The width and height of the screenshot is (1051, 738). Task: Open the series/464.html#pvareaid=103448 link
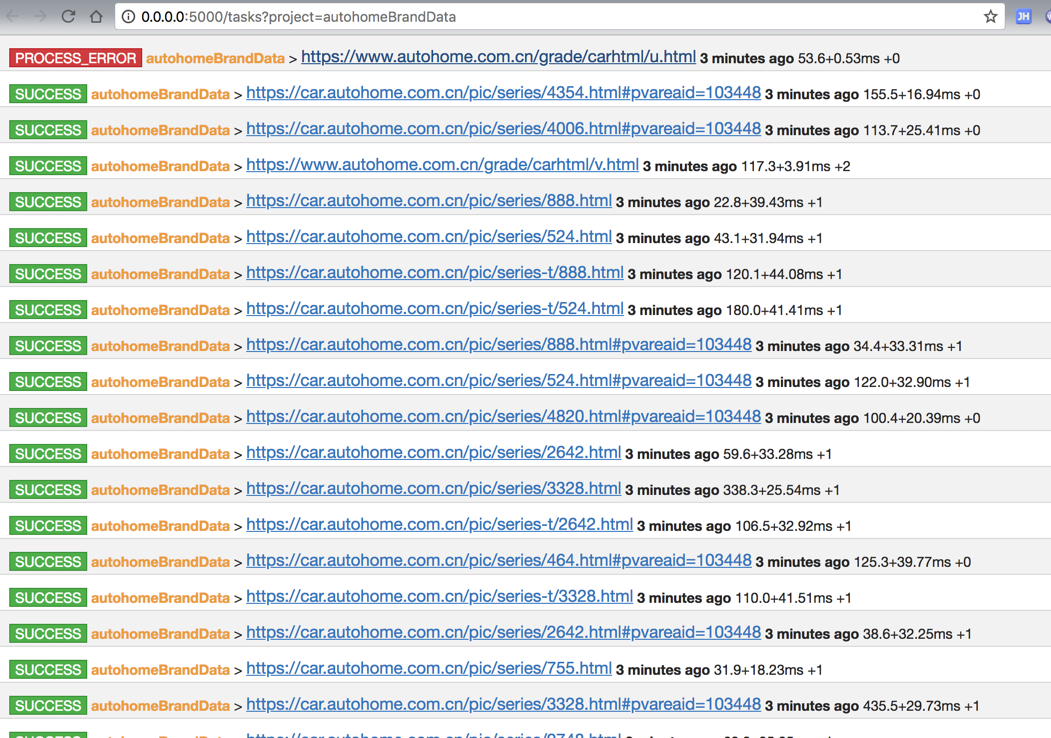coord(499,560)
